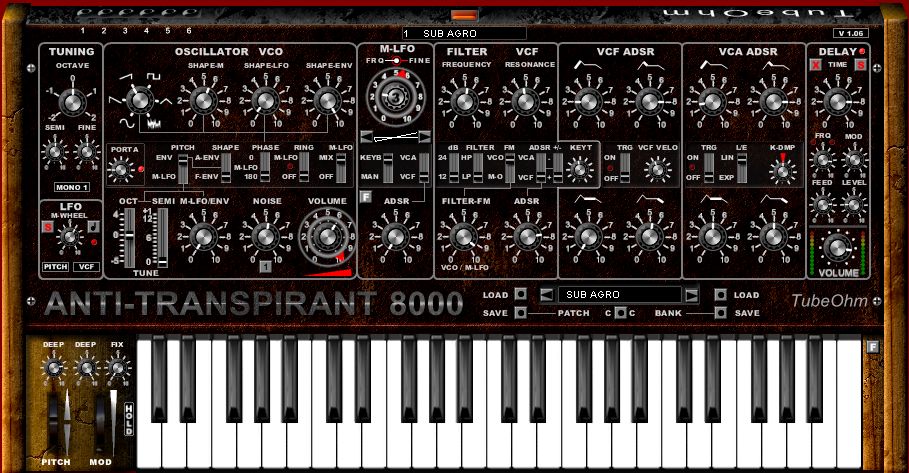909x473 pixels.
Task: Click the SEMI tune slider
Action: [162, 238]
